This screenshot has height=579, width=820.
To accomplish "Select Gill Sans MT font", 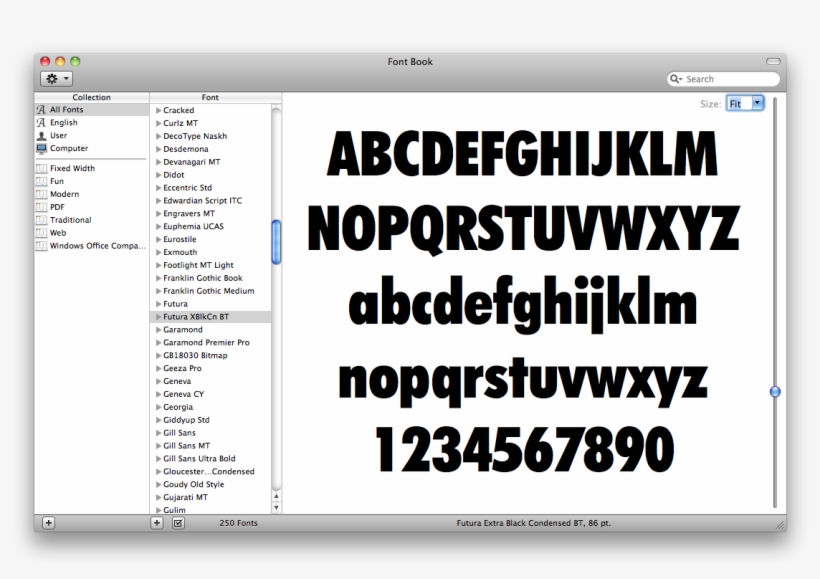I will pos(186,446).
